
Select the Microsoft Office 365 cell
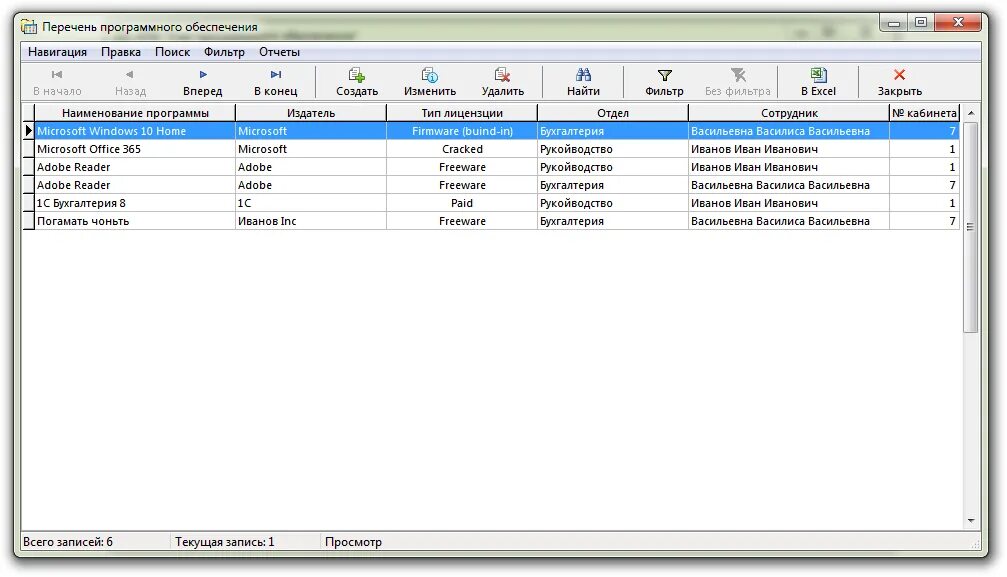coord(135,149)
